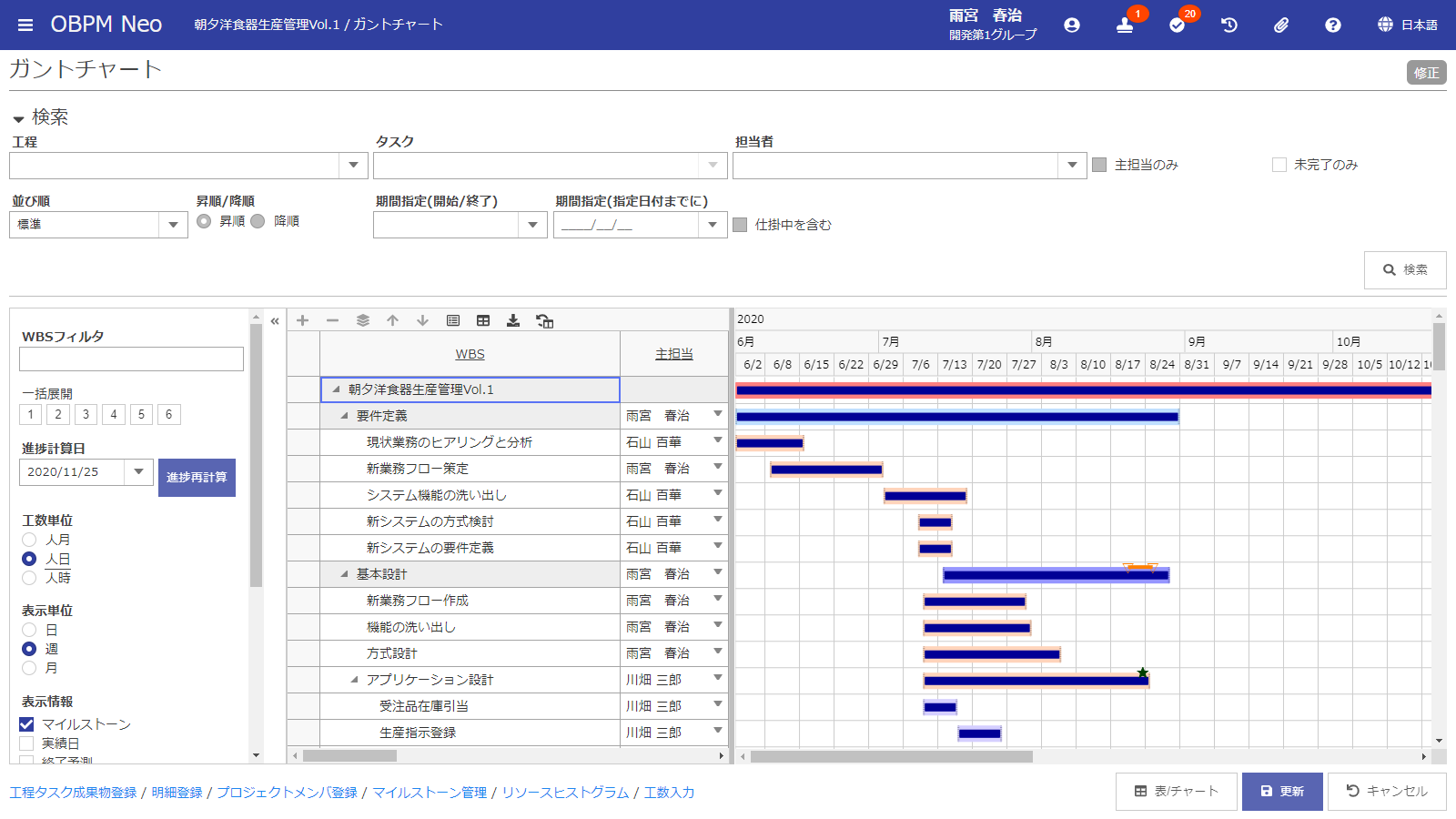Screen dimensions: 1456x819
Task: Move the row down with the arrow icon
Action: point(423,320)
